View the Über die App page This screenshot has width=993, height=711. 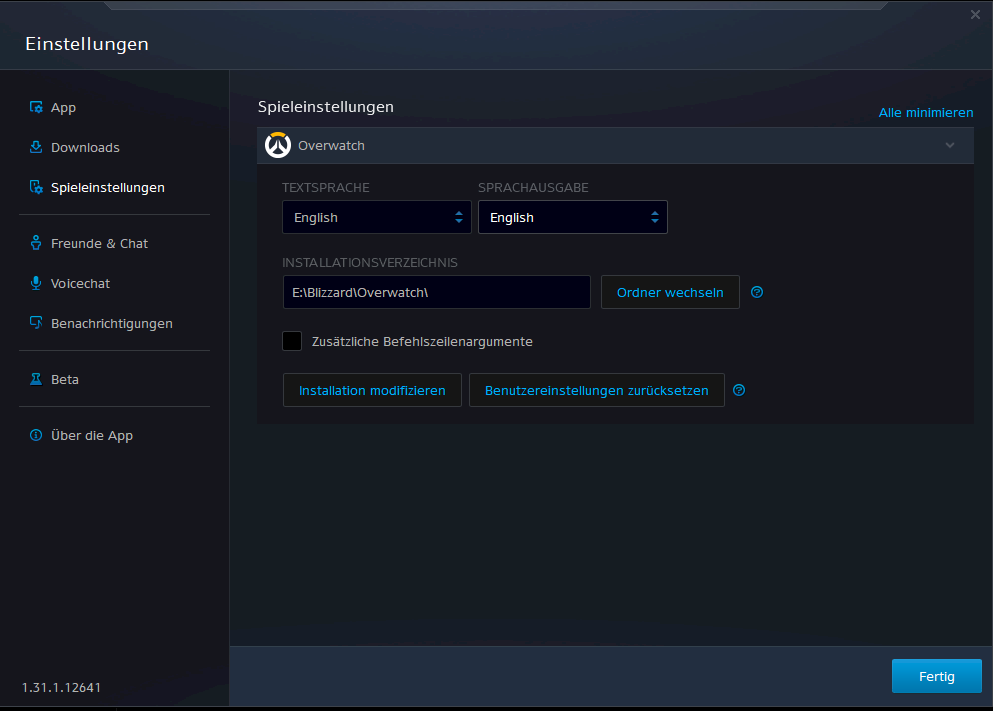[92, 436]
